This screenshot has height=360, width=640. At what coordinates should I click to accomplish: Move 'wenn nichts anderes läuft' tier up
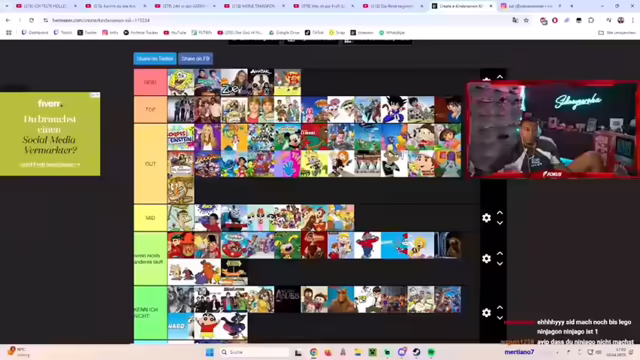(x=500, y=253)
